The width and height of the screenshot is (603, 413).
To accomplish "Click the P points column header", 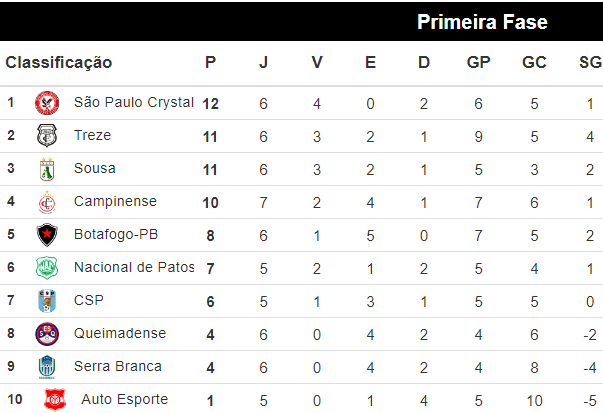I will 210,62.
